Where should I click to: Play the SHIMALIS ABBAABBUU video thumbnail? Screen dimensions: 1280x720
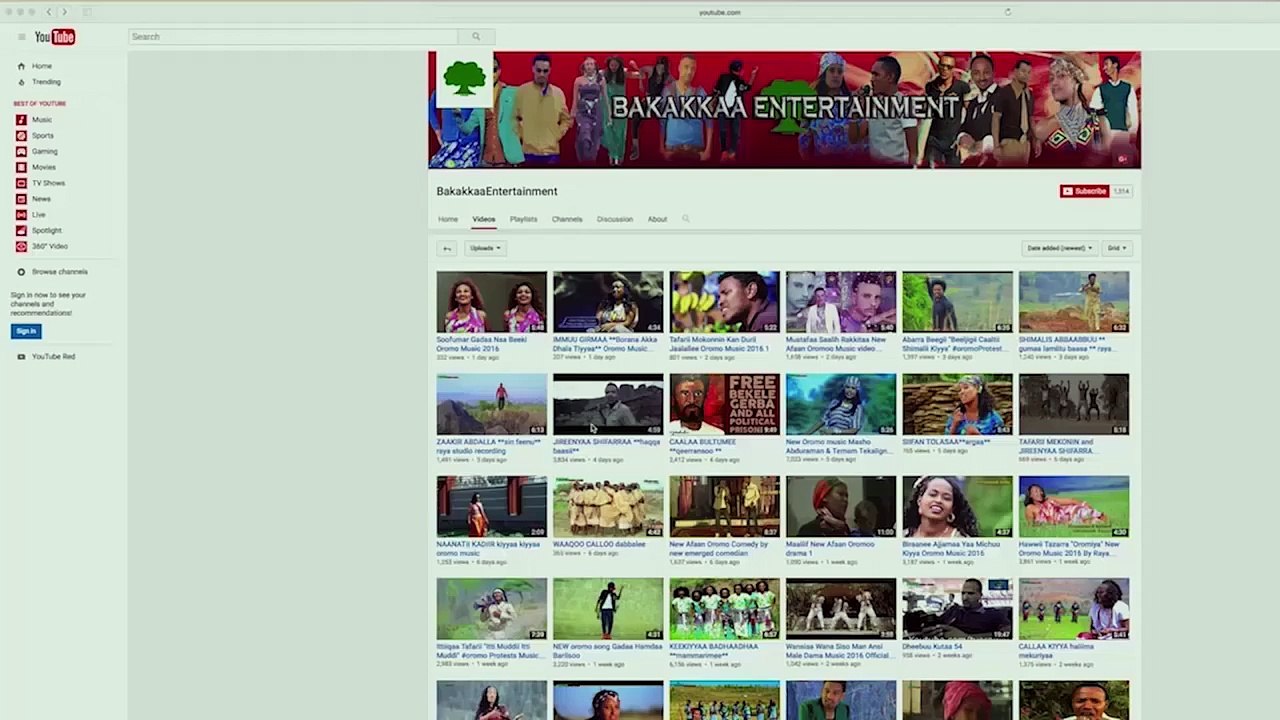pos(1074,302)
